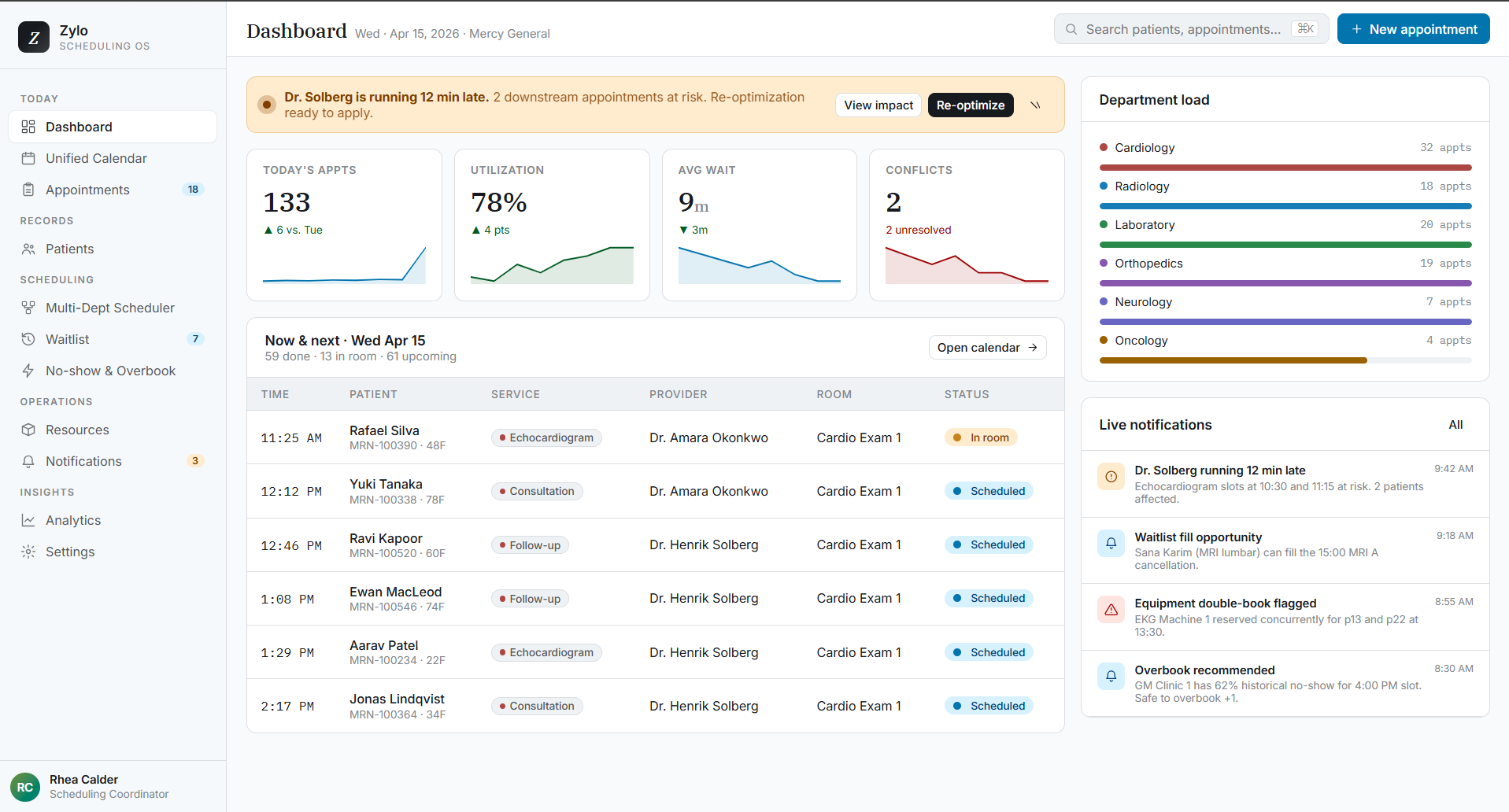Select patient Yuki Tanaka

pos(386,484)
